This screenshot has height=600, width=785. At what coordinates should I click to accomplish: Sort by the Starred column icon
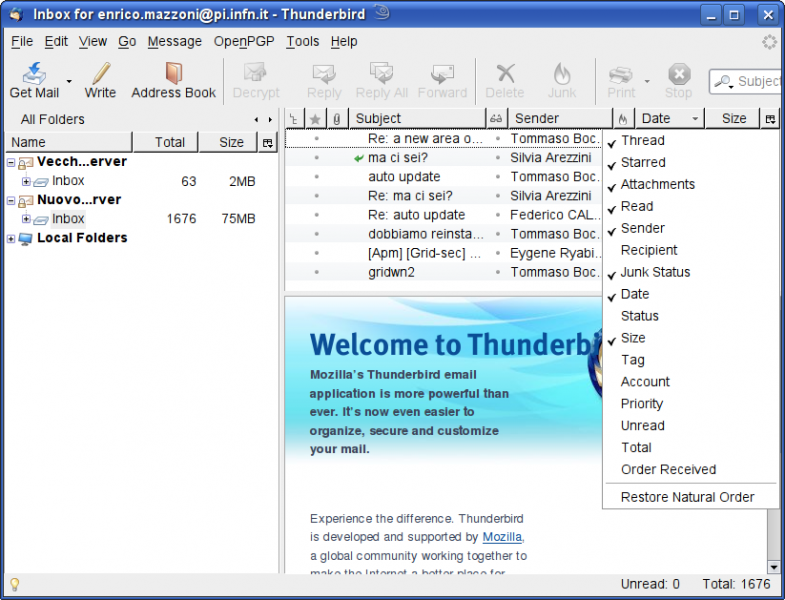315,119
